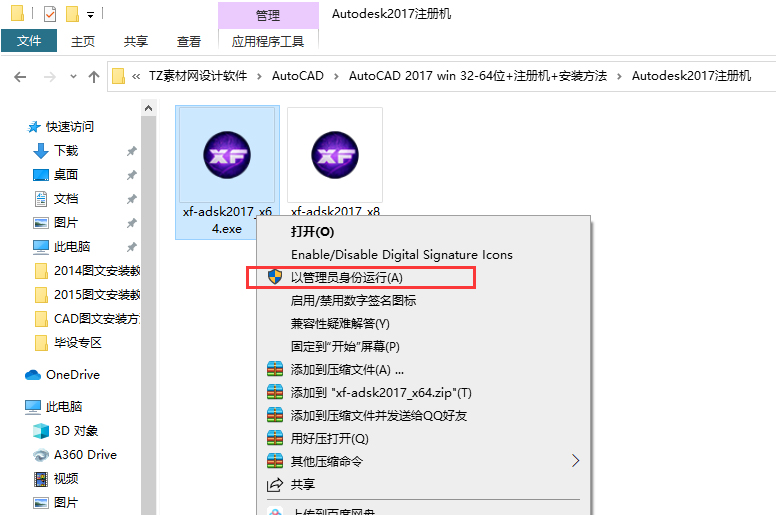Viewport: 776px width, 515px height.
Task: Open 视频 folder under 此电脑
Action: click(x=66, y=478)
